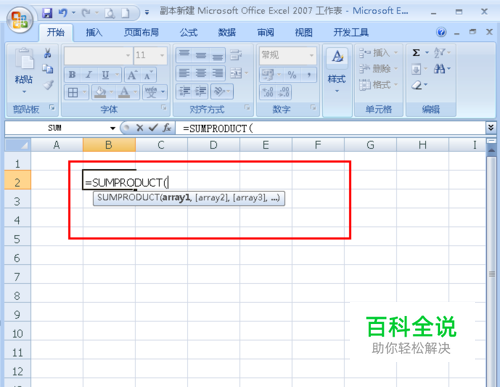Open number format dropdown (常规)
The height and width of the screenshot is (387, 500).
coord(312,55)
